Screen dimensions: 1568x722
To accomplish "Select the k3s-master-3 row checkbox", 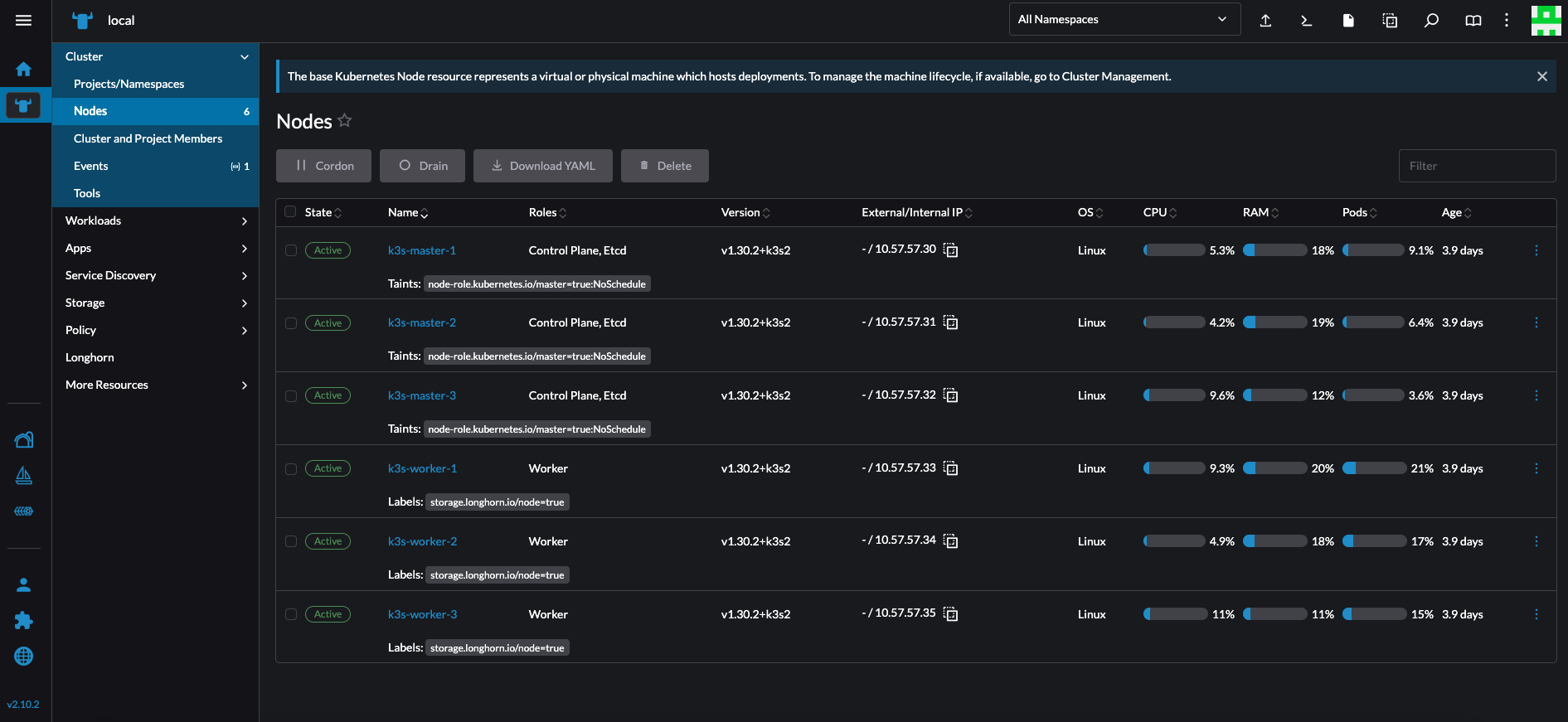I will click(291, 396).
